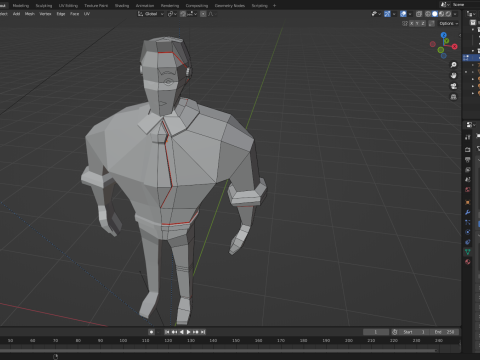Open the Sculpting workspace tab

44,5
